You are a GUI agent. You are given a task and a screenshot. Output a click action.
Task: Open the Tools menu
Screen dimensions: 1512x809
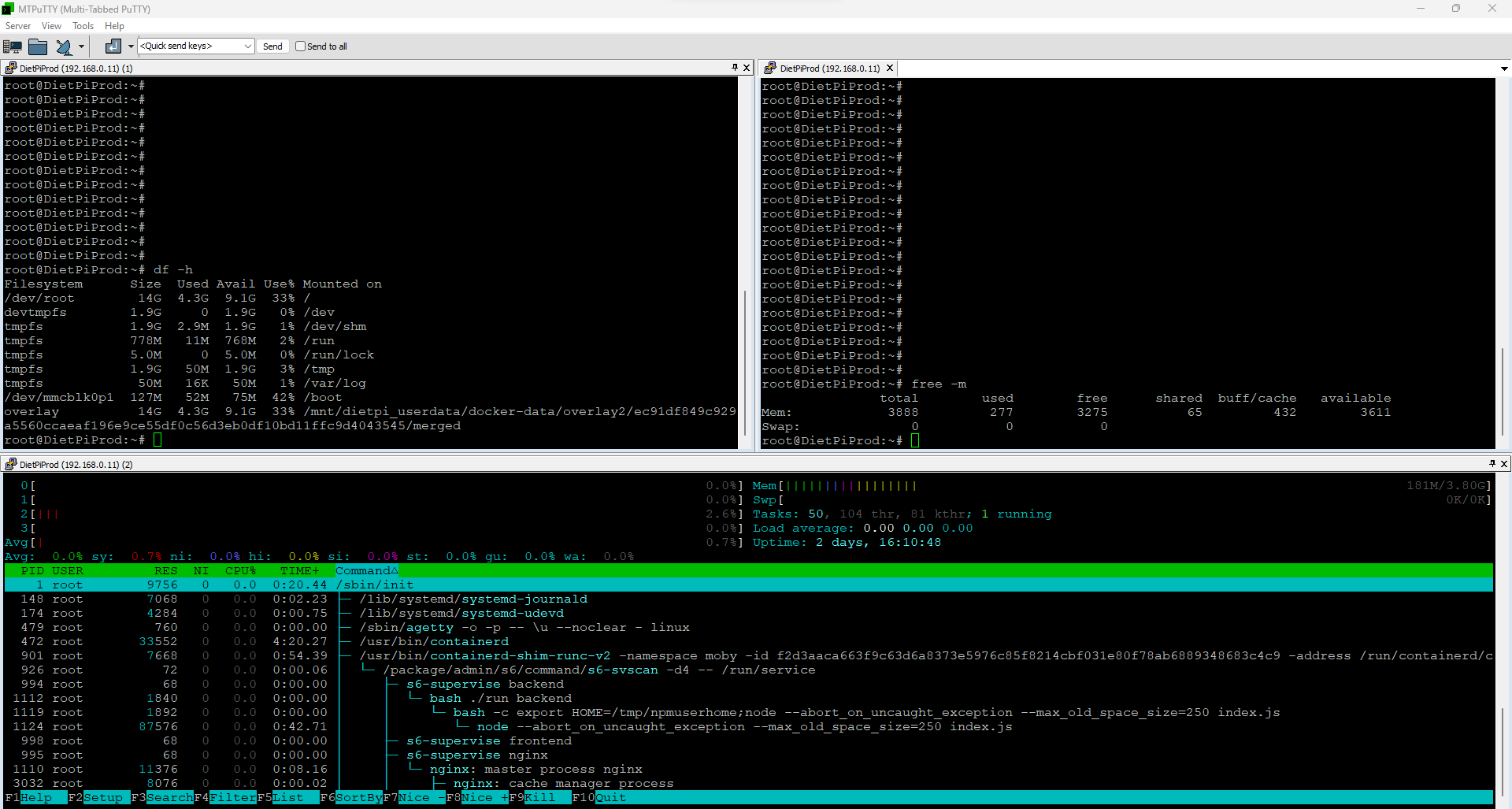83,26
